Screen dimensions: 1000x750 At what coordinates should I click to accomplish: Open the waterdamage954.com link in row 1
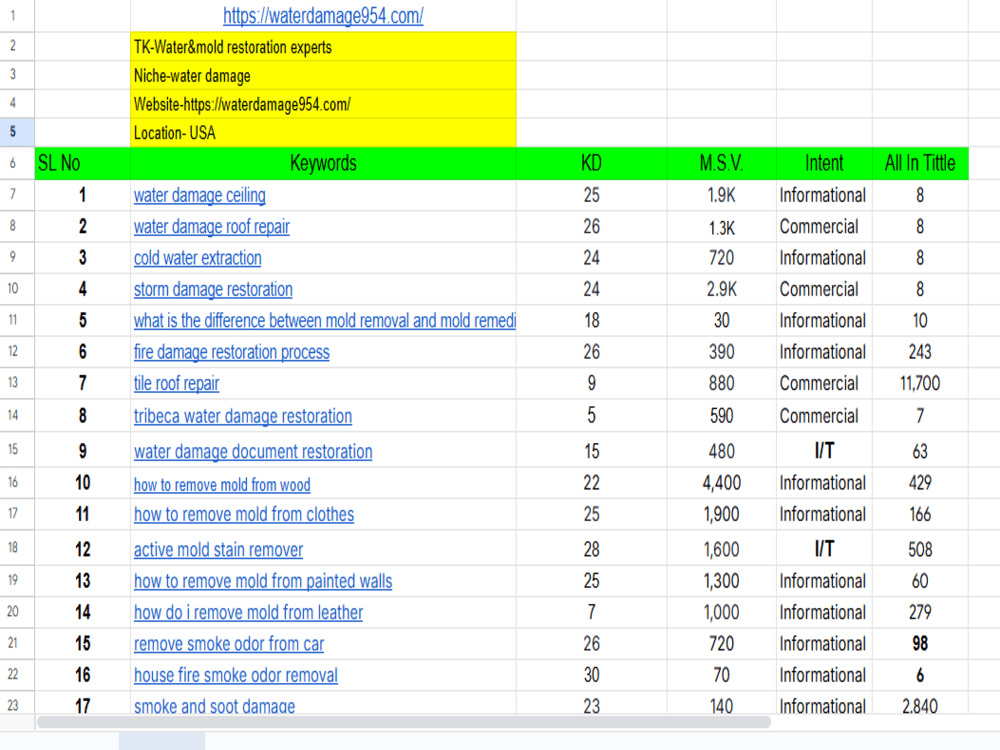(323, 15)
